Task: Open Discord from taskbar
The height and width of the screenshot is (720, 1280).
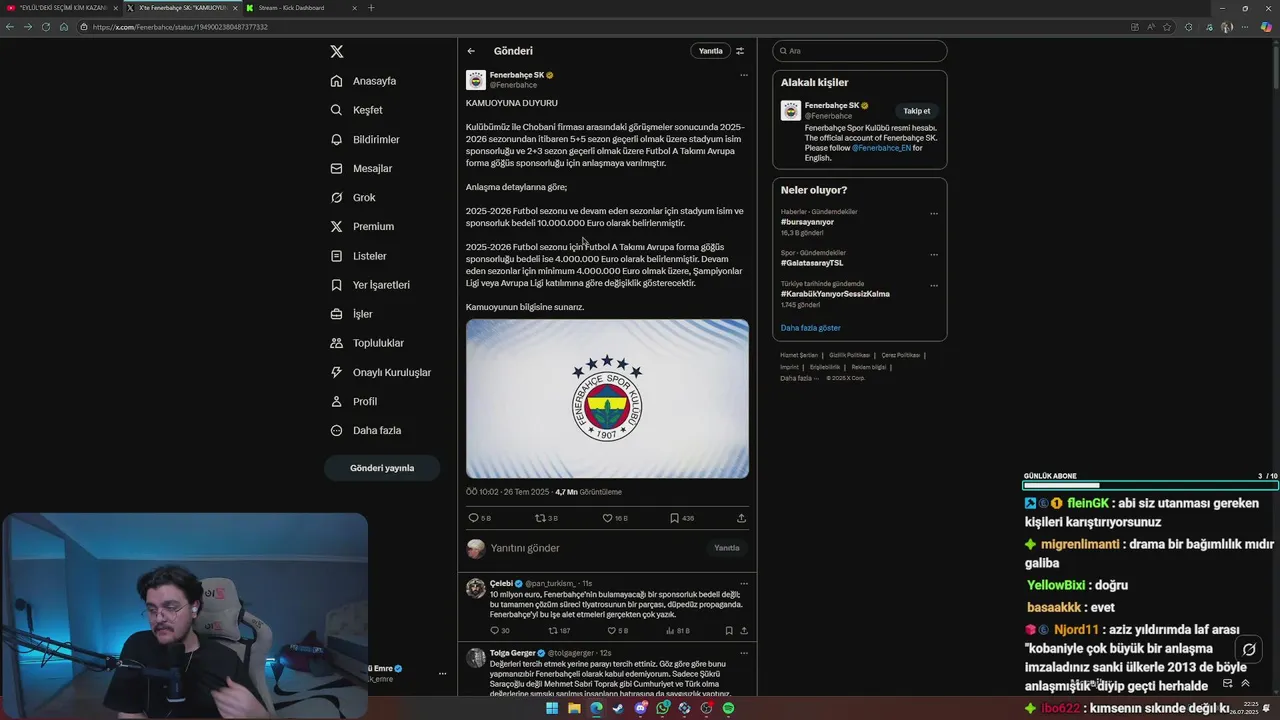Action: tap(640, 708)
